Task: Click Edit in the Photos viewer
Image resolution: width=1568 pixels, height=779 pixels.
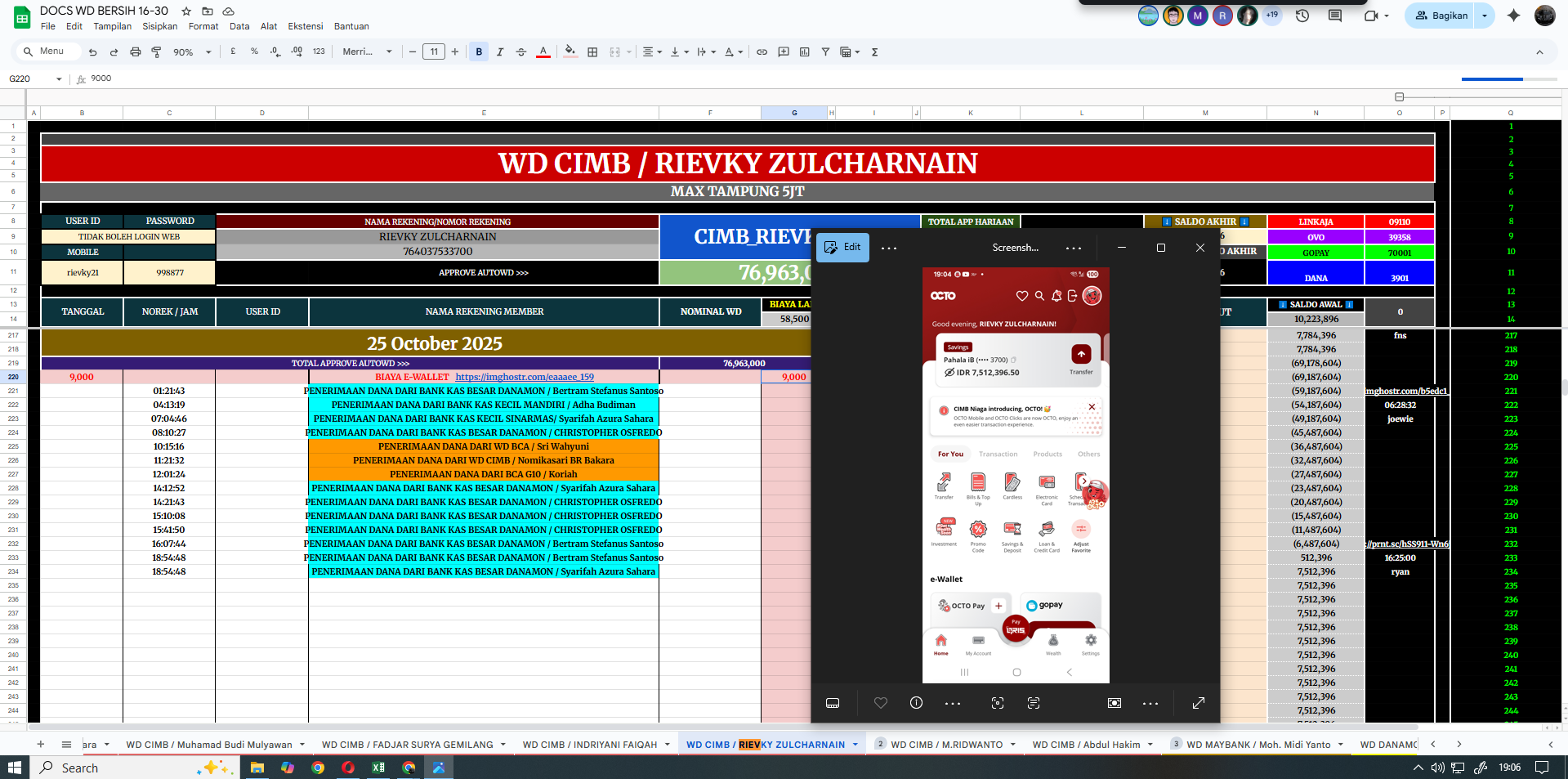Action: (842, 247)
